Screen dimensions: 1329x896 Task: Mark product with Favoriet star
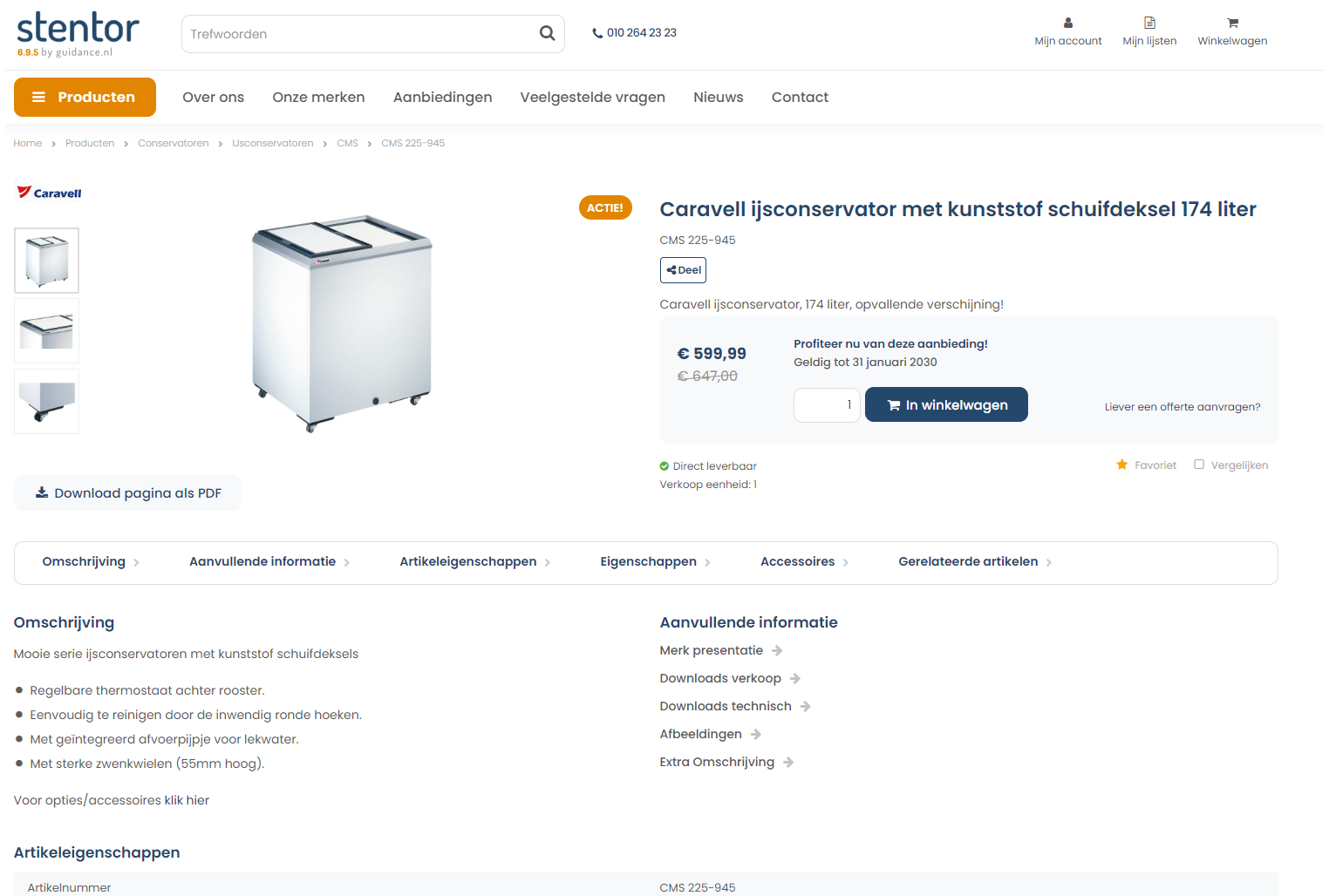[1122, 465]
